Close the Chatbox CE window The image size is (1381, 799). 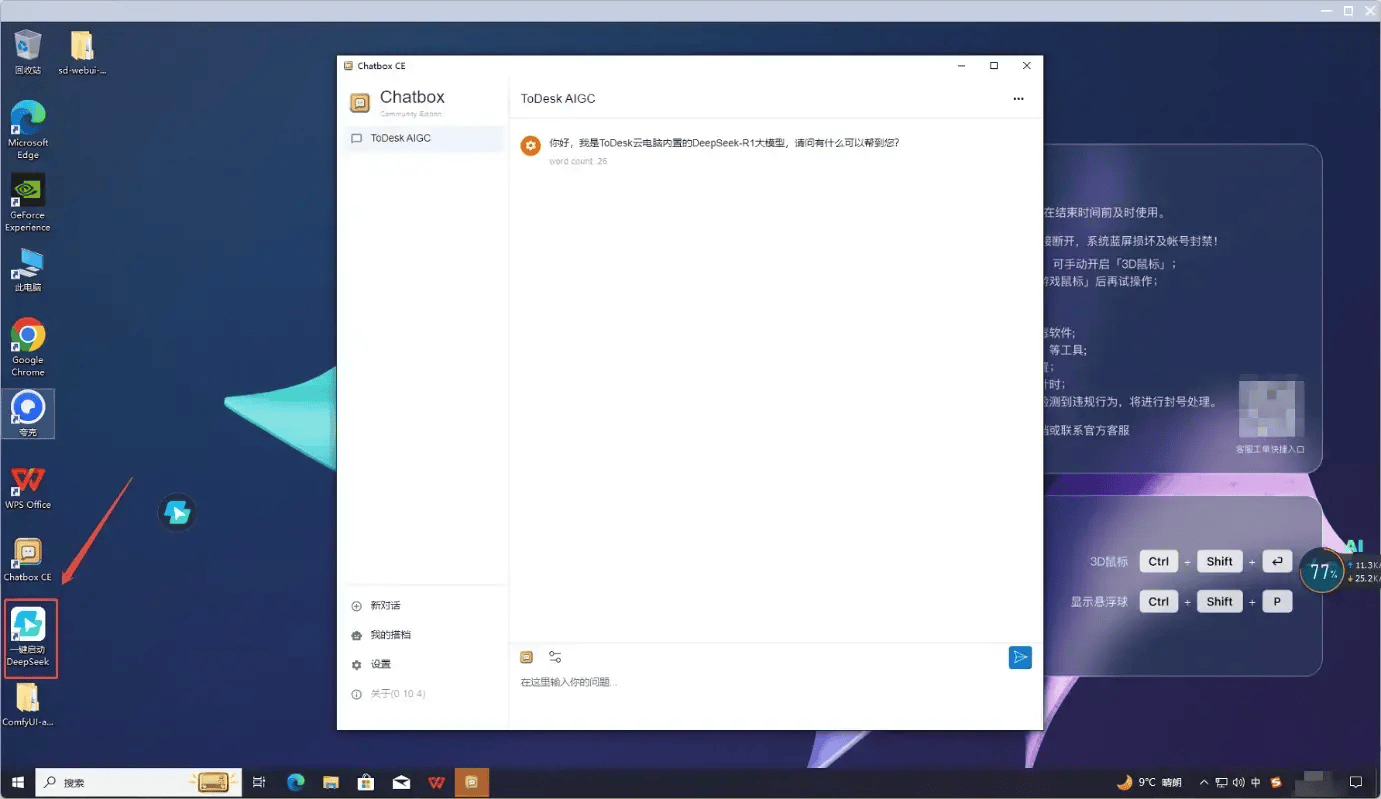[x=1027, y=66]
